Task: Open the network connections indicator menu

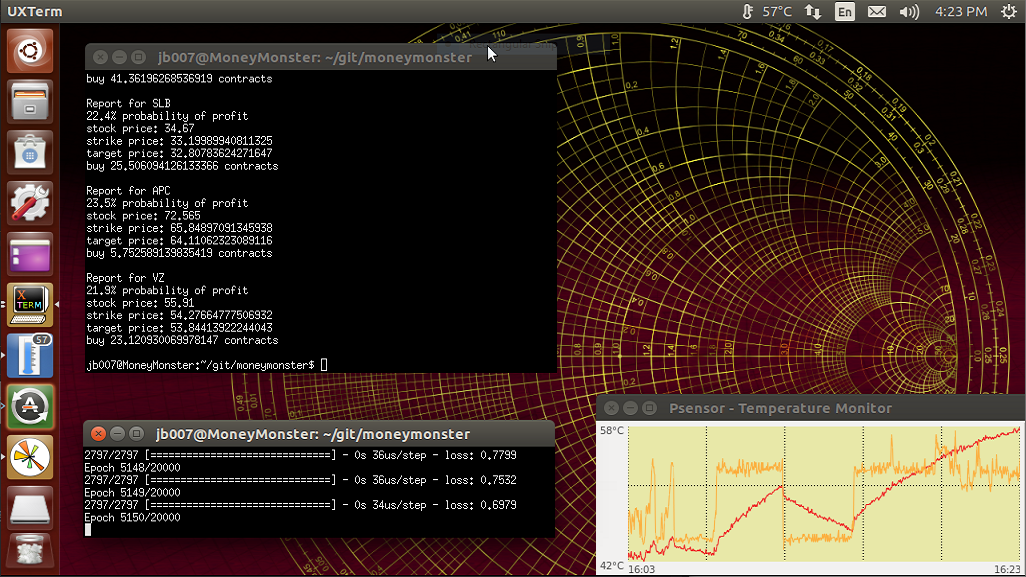Action: [x=813, y=12]
